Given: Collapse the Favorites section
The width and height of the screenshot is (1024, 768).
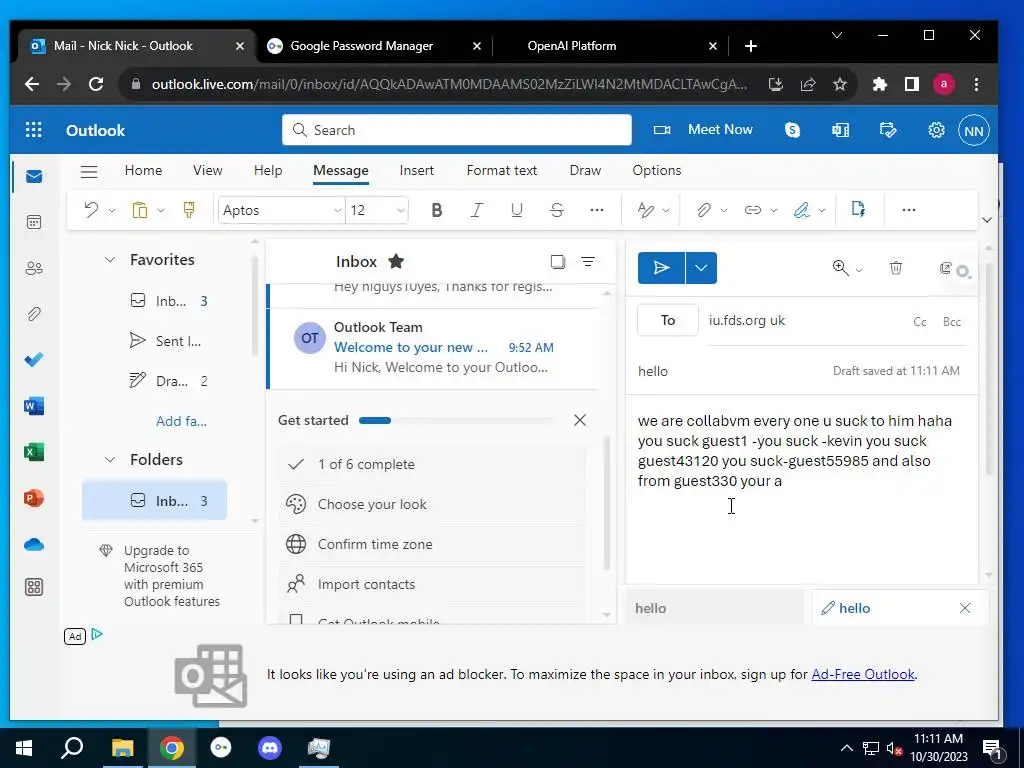Looking at the screenshot, I should (x=110, y=259).
